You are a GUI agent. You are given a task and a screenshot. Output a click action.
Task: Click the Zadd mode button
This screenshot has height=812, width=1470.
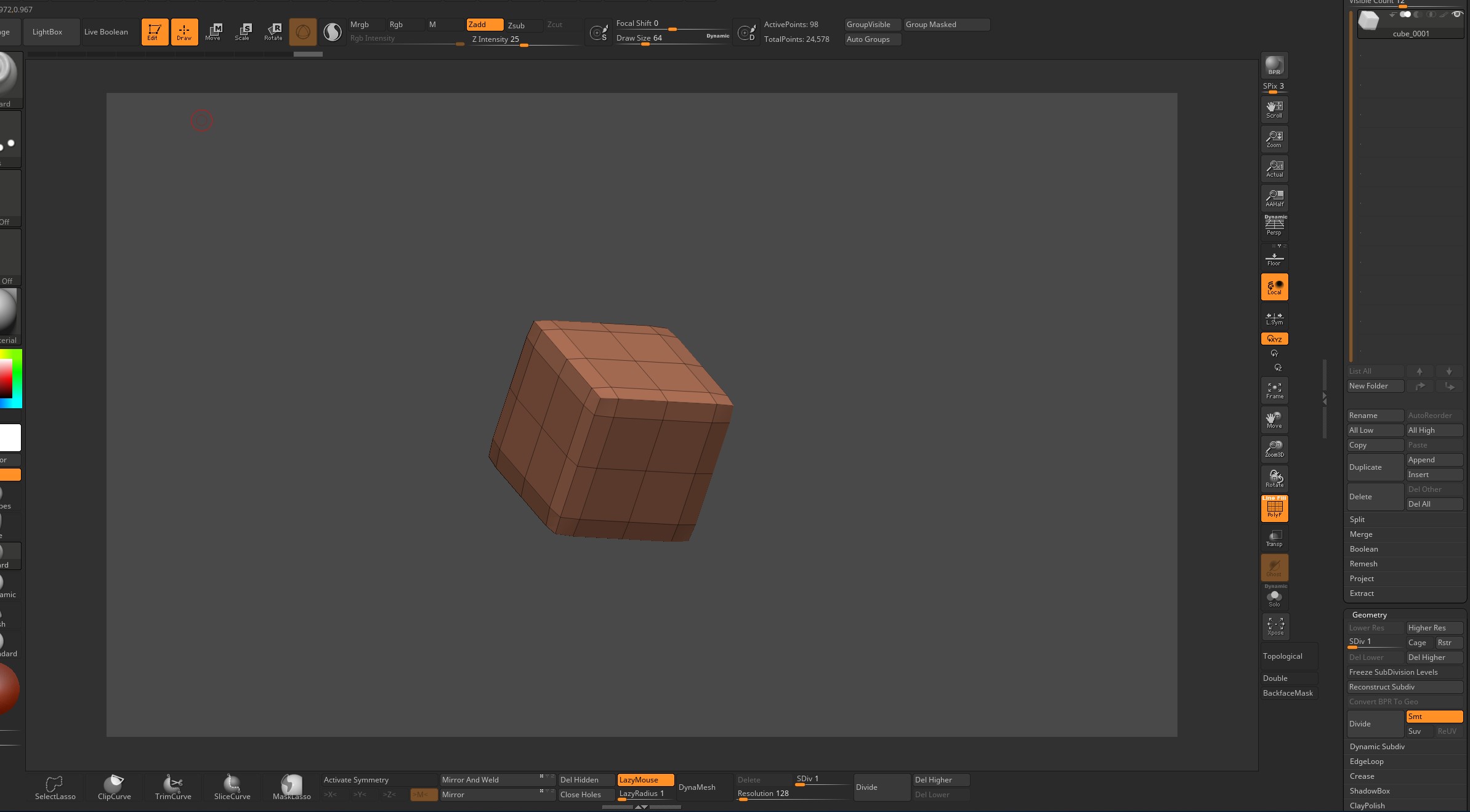tap(485, 25)
